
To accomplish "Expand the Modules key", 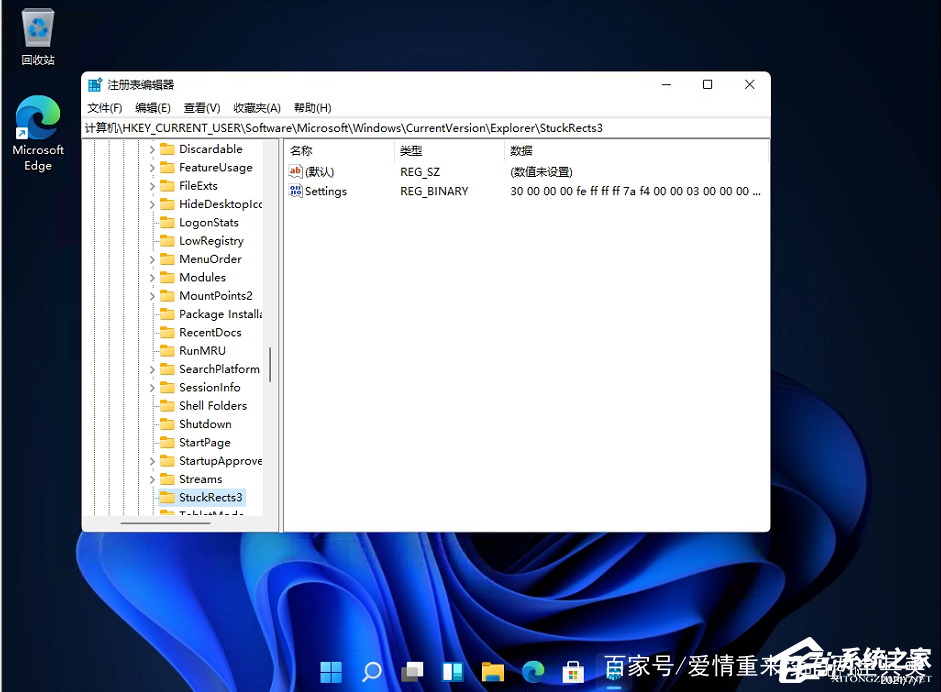I will [x=152, y=278].
